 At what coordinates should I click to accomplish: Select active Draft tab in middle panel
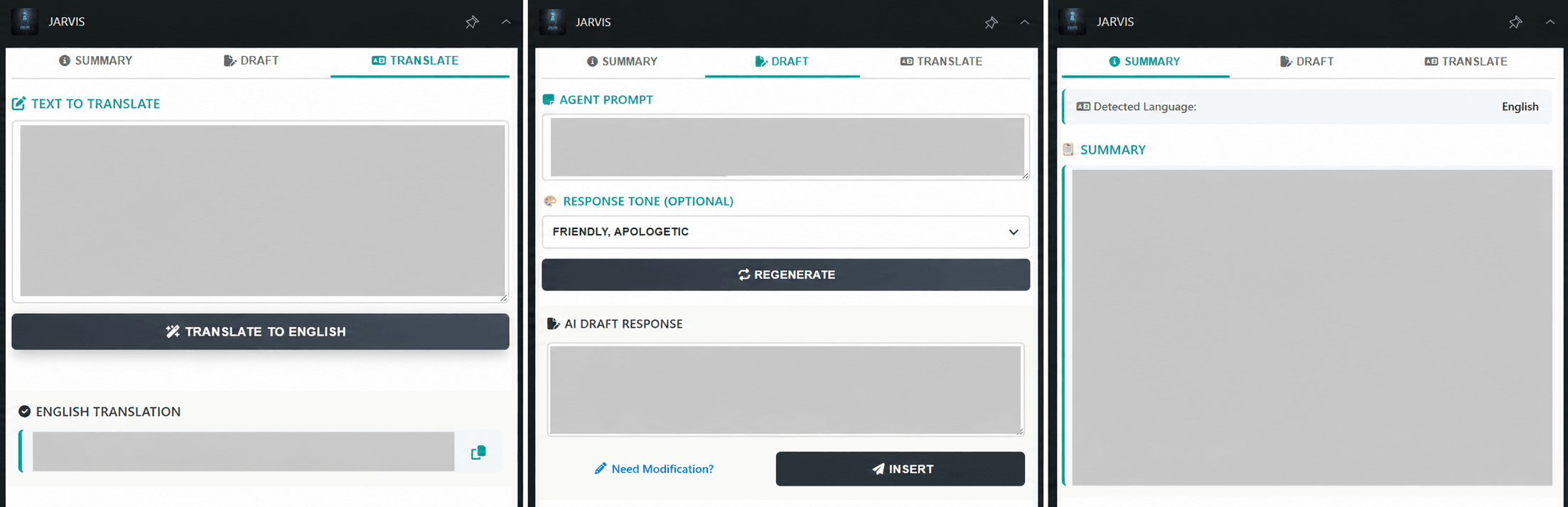(782, 62)
